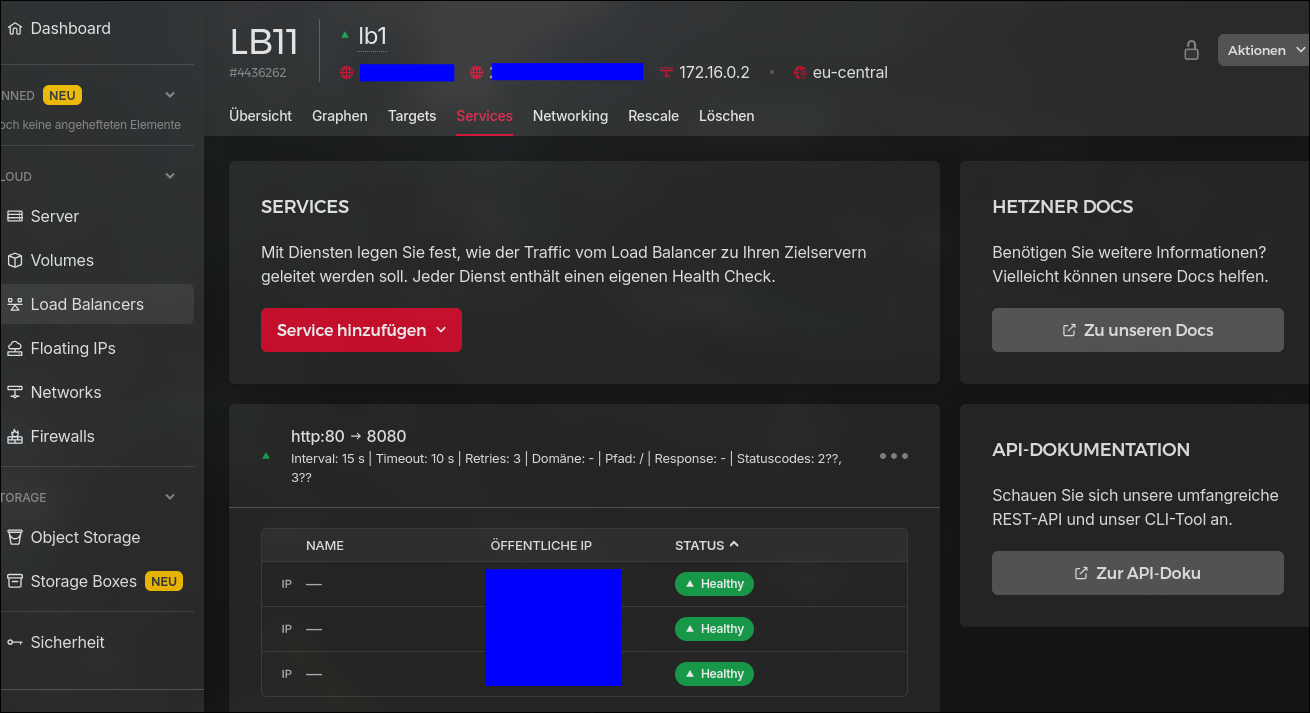1310x713 pixels.
Task: Switch to the Targets tab
Action: [x=411, y=116]
